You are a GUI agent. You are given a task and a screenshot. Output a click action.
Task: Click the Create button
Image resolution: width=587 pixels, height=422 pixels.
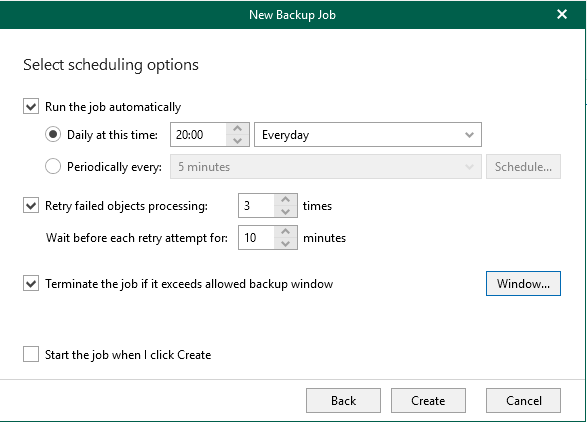point(428,401)
